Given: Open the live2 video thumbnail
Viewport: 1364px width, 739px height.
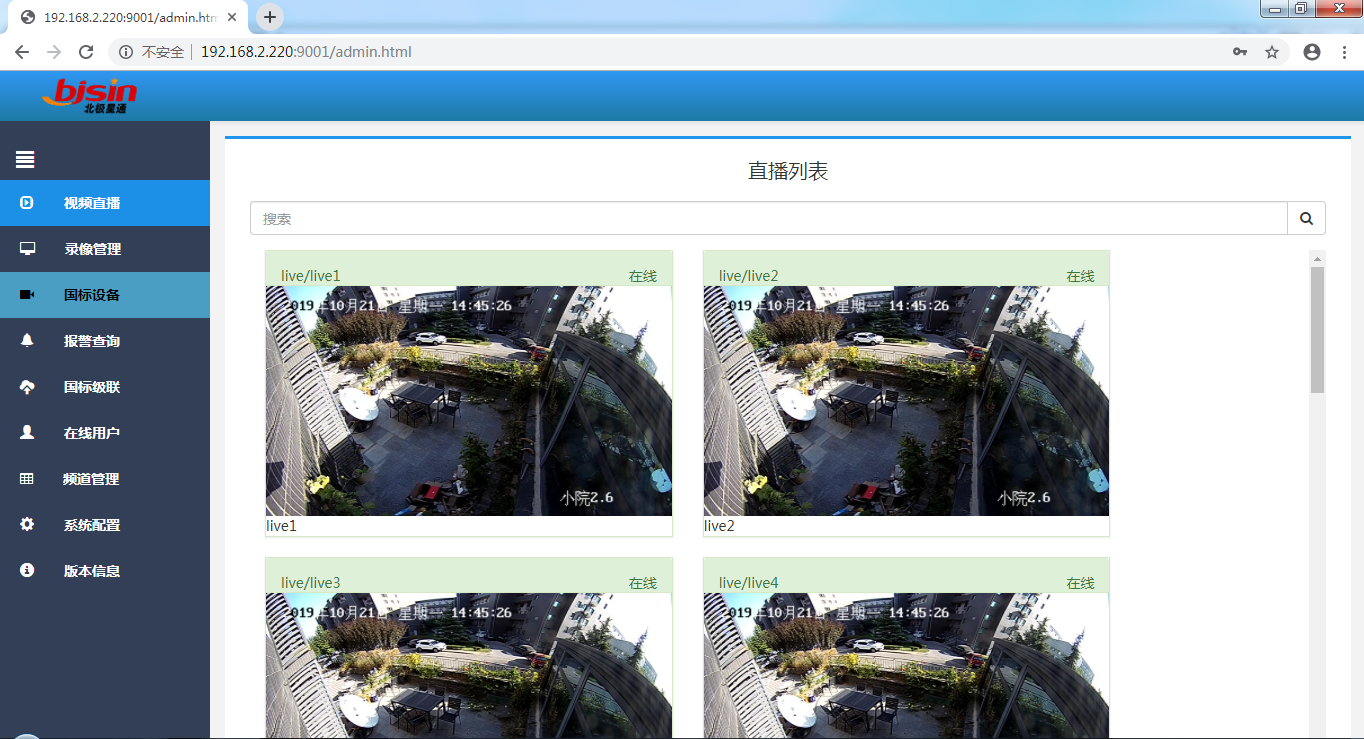Looking at the screenshot, I should [906, 401].
